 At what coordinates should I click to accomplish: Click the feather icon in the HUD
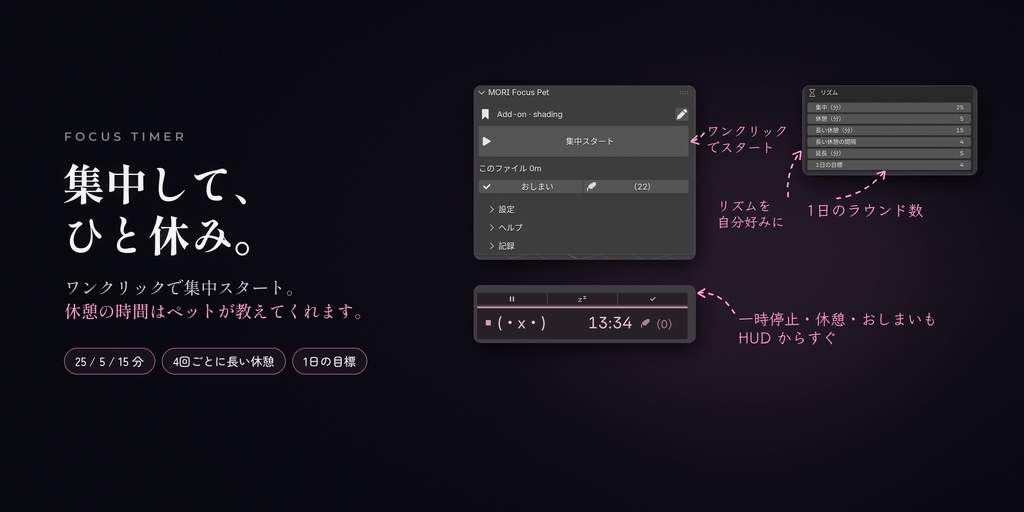(x=645, y=323)
